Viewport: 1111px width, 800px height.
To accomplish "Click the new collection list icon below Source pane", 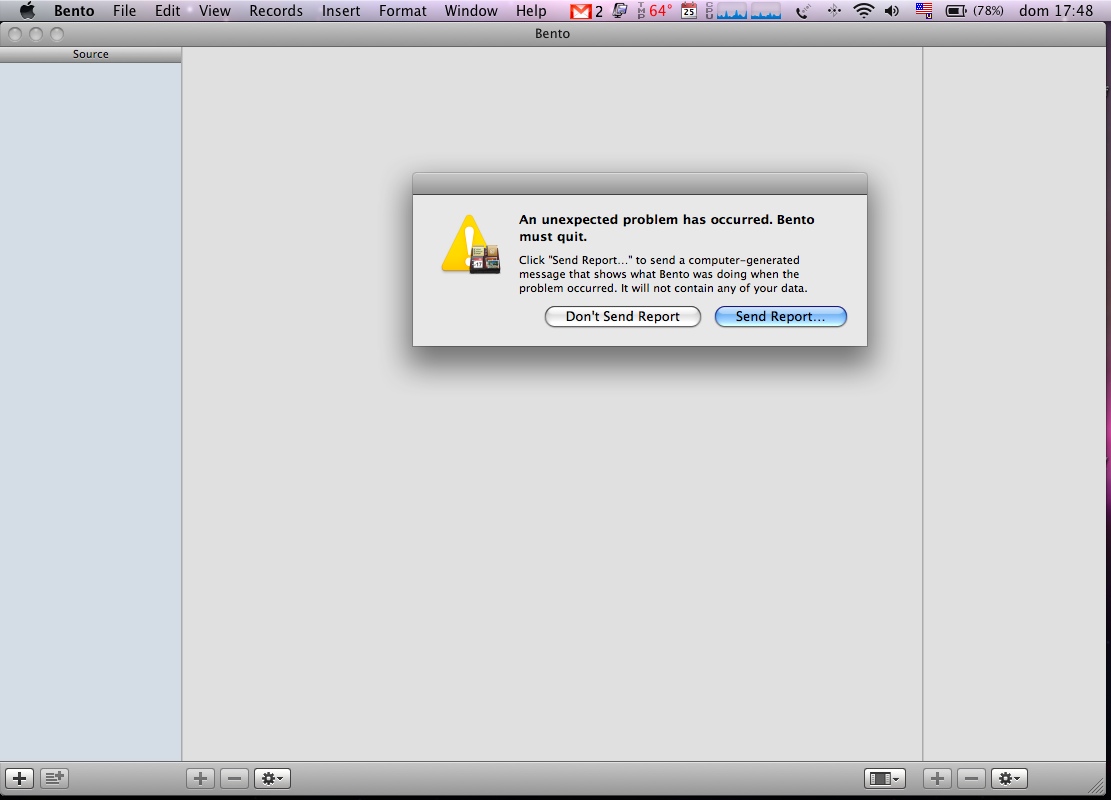I will click(54, 779).
